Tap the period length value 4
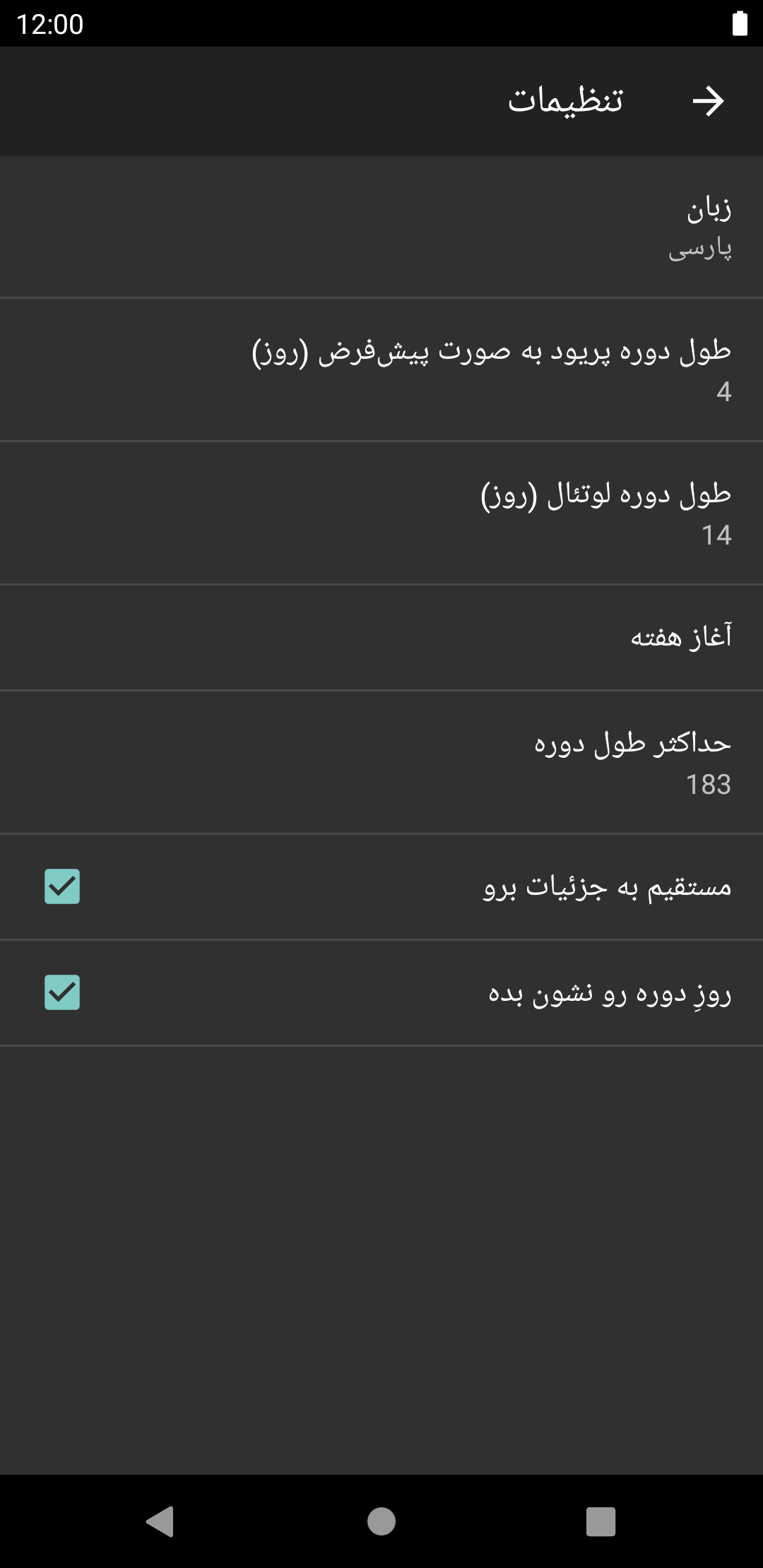Screen dimensions: 763x1568 pos(723,392)
